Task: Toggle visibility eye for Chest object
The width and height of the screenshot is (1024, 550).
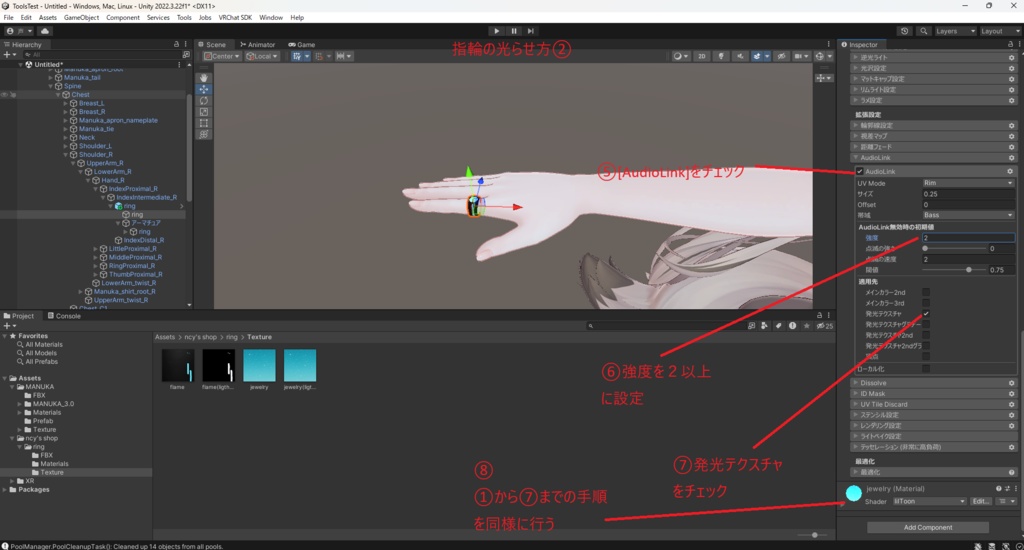Action: coord(5,95)
